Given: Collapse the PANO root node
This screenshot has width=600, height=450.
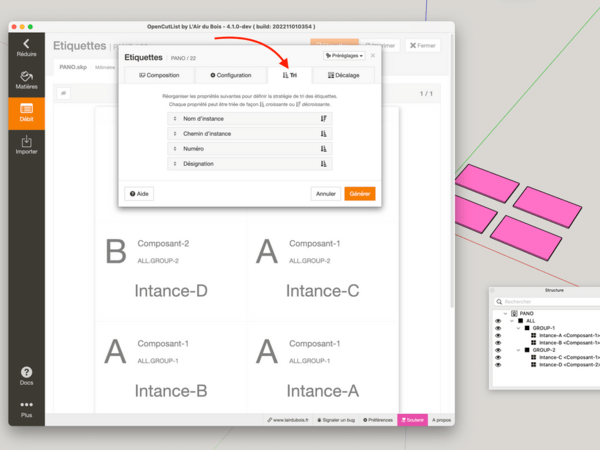Looking at the screenshot, I should (x=506, y=313).
